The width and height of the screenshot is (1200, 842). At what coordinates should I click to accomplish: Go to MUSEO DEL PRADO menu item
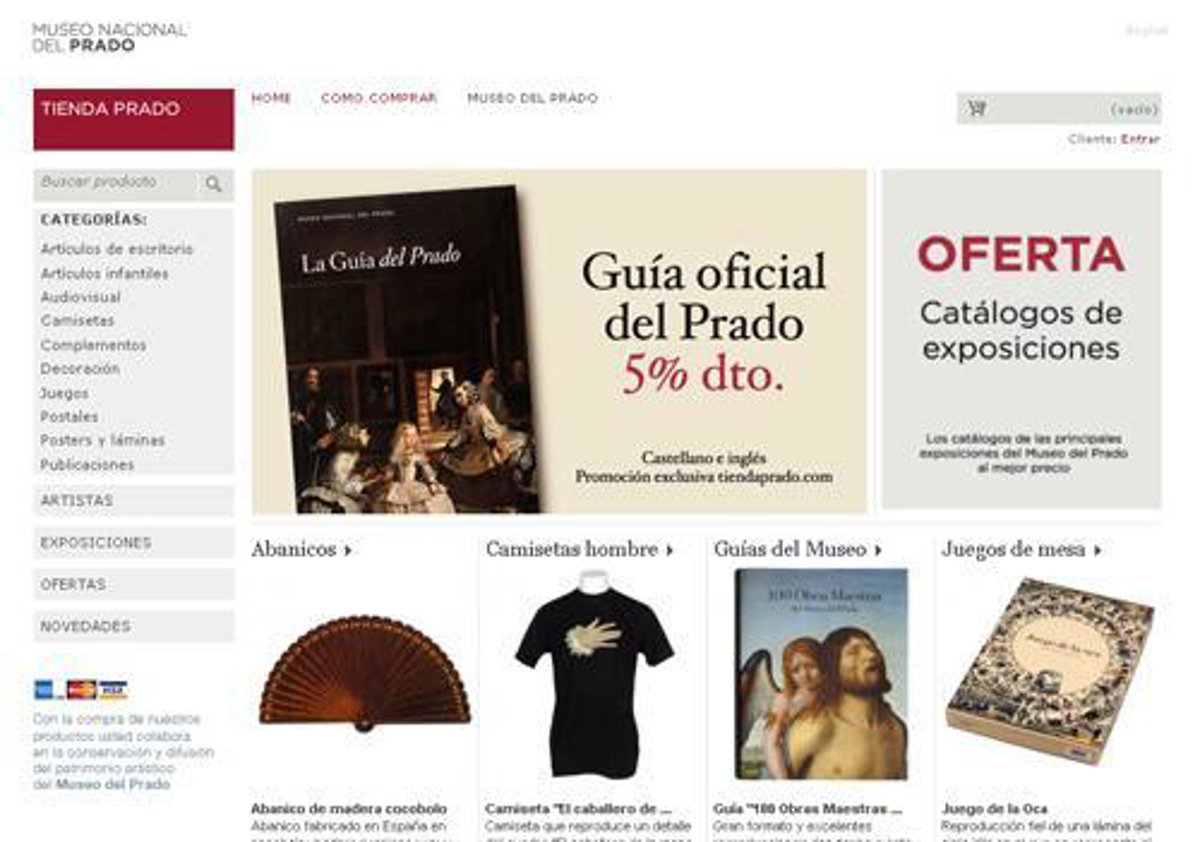coord(533,98)
